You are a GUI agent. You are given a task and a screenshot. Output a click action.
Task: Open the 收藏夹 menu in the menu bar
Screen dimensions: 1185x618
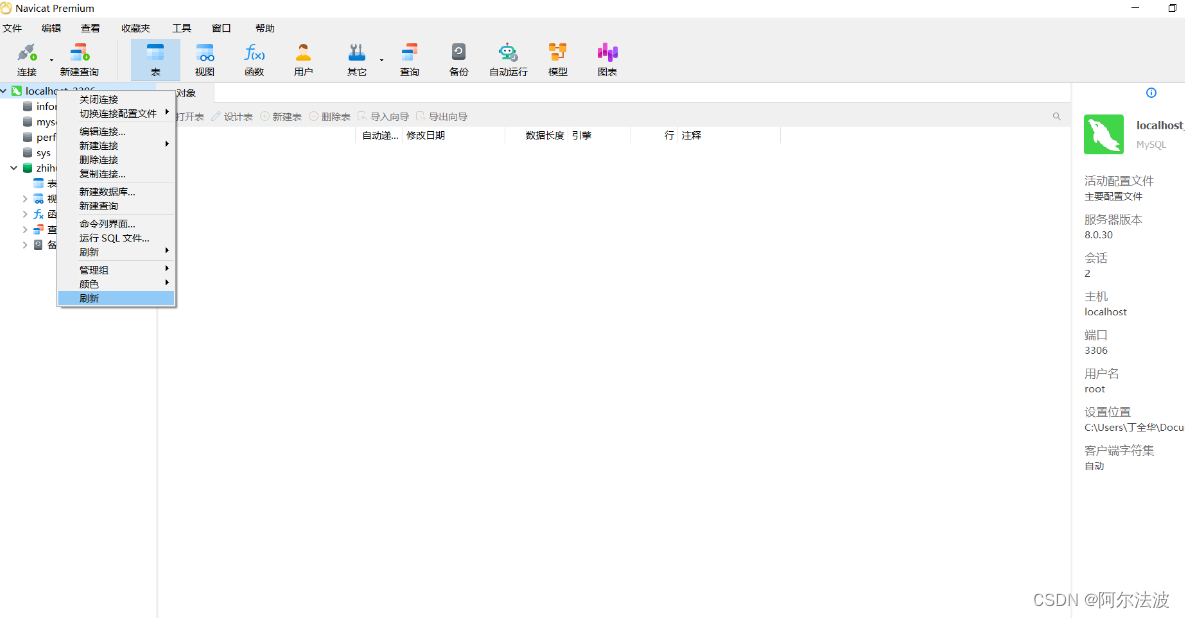(x=135, y=28)
